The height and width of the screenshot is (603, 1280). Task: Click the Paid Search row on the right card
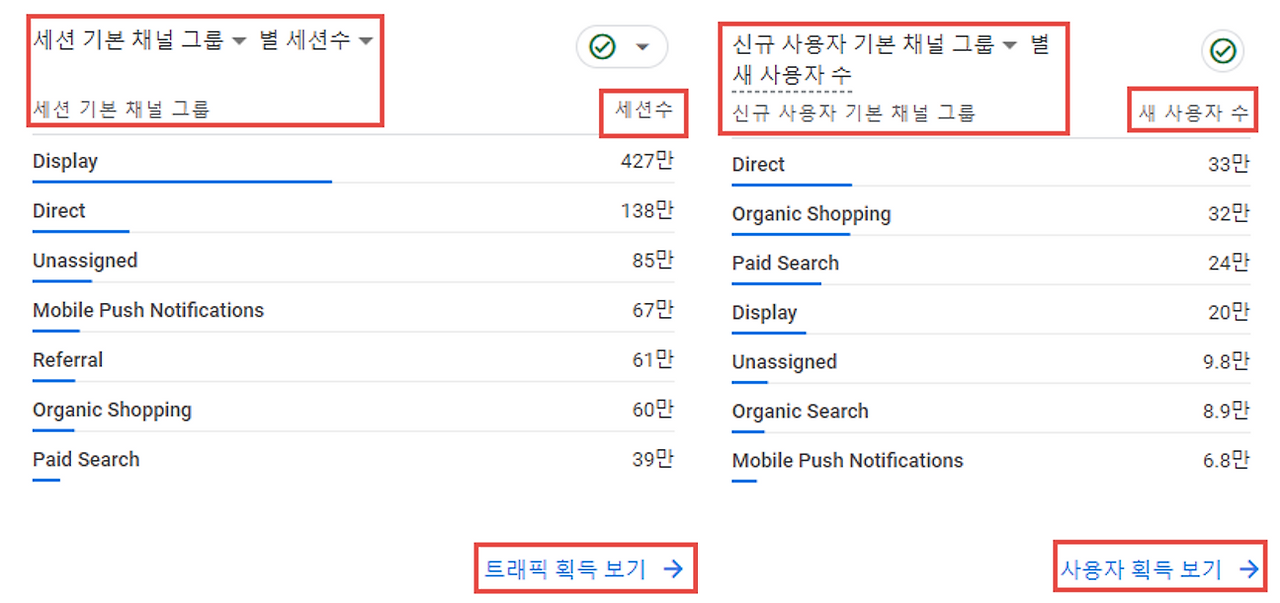coord(784,263)
